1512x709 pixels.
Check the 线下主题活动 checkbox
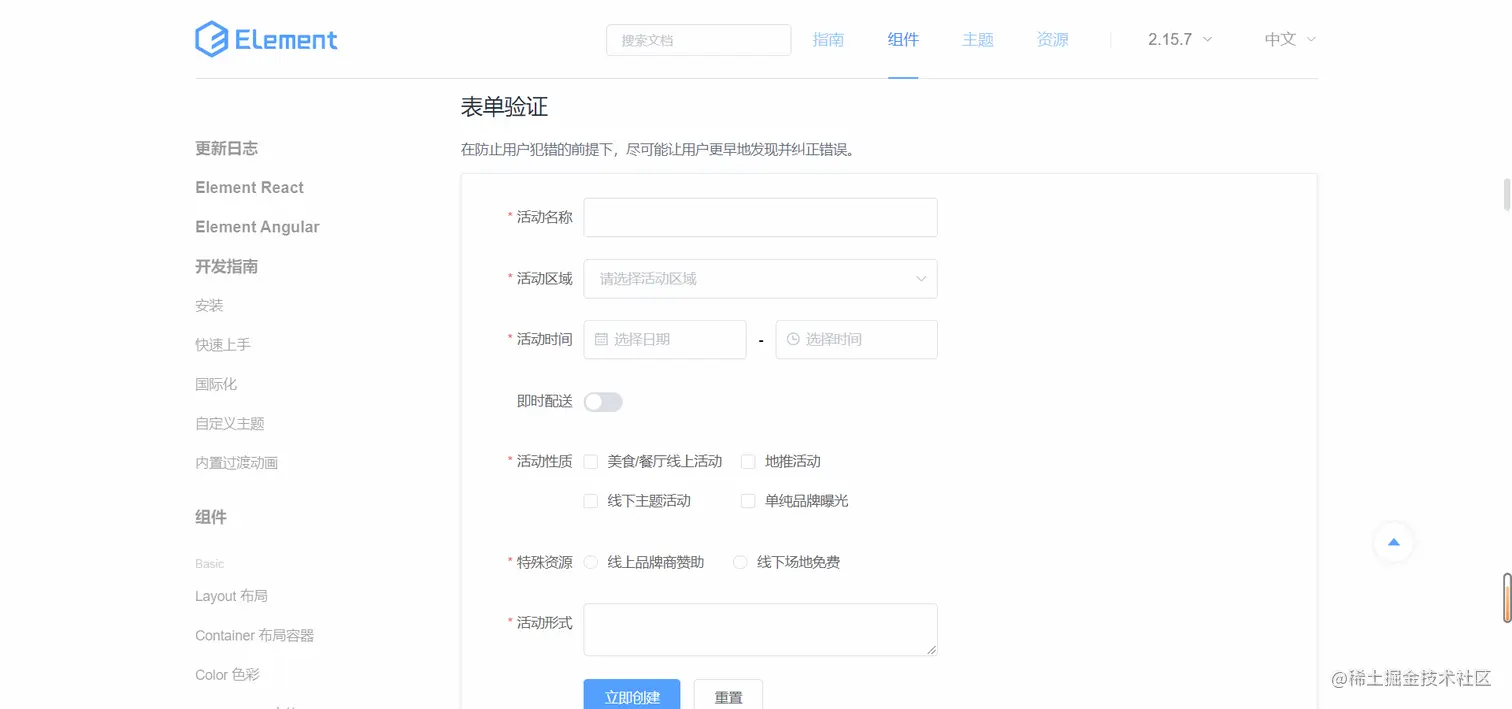tap(591, 500)
